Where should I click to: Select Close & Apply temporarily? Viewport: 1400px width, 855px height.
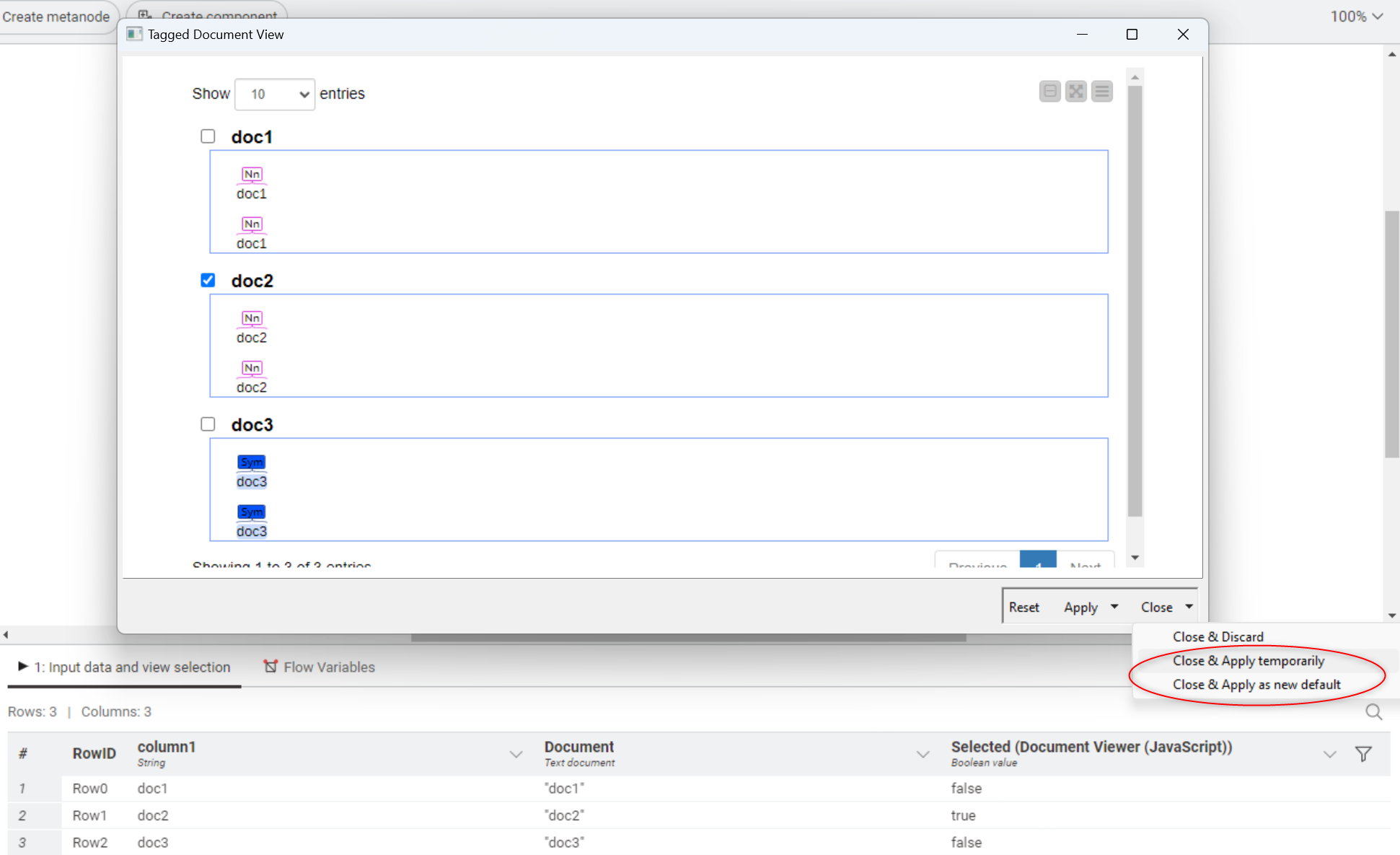[x=1248, y=661]
